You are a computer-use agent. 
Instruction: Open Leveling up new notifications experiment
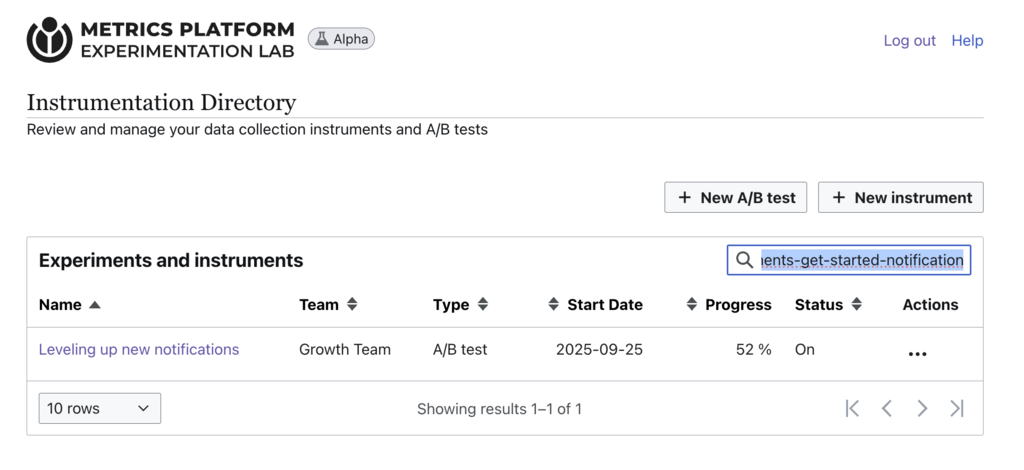tap(139, 349)
